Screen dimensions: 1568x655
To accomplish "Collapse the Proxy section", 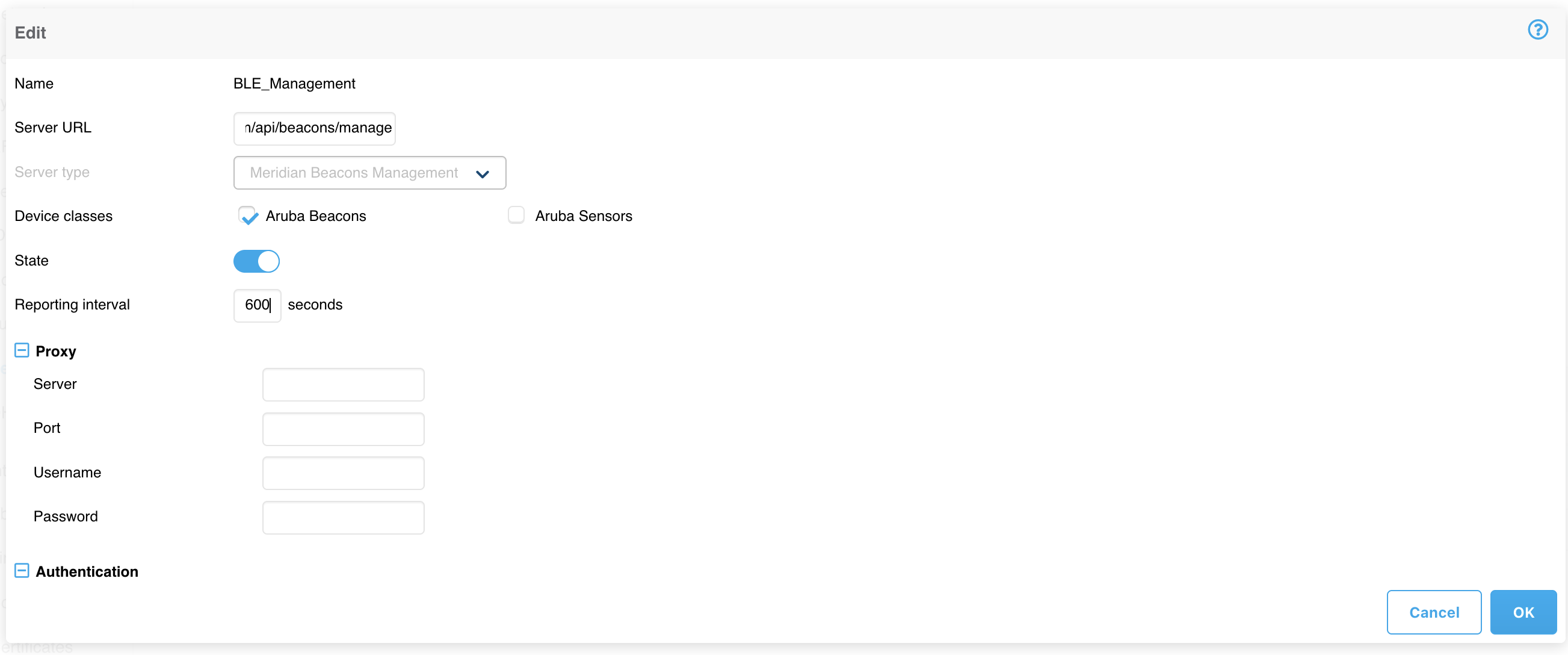I will point(21,350).
